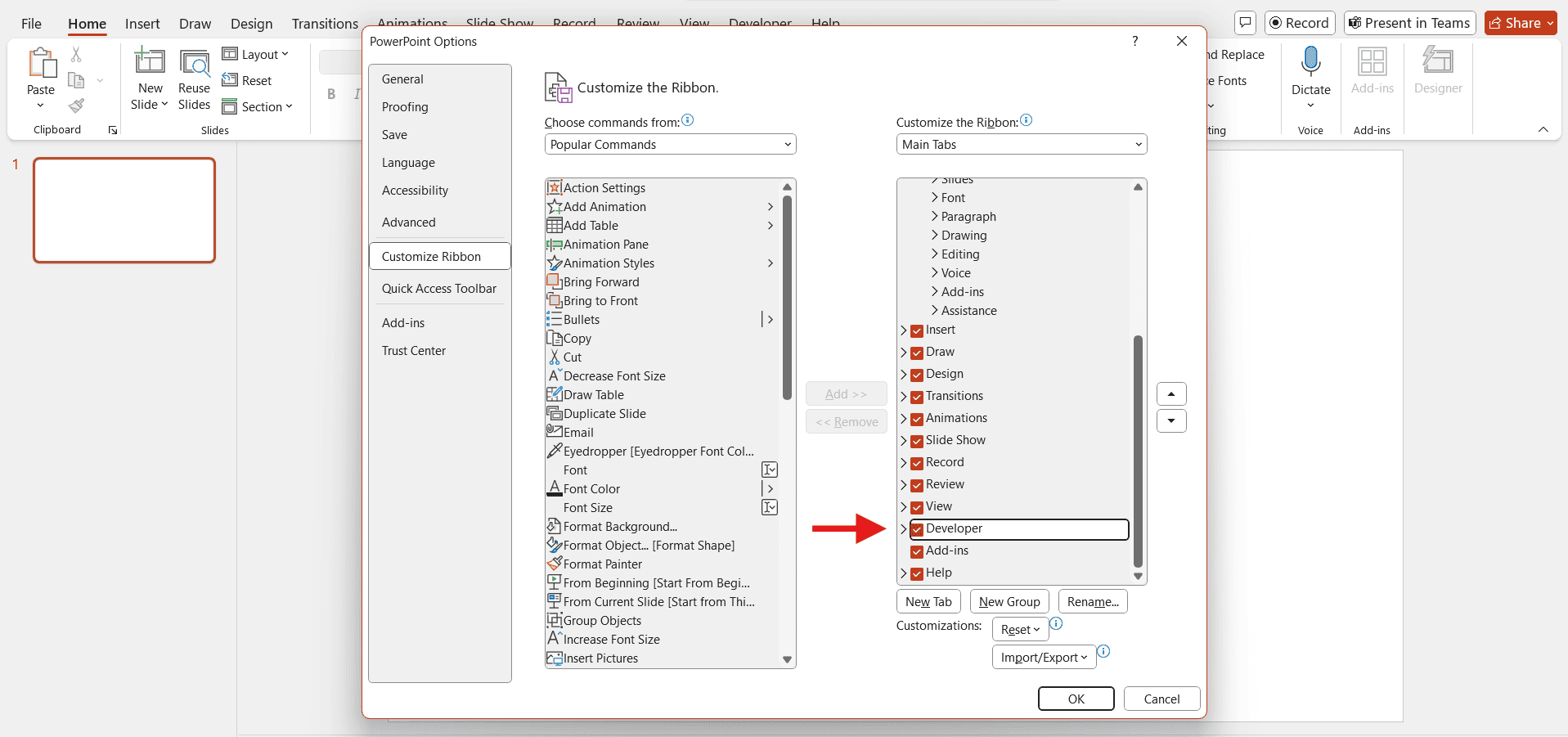Uncheck the Draw tab checkbox
Viewport: 1568px width, 737px height.
[x=917, y=353]
